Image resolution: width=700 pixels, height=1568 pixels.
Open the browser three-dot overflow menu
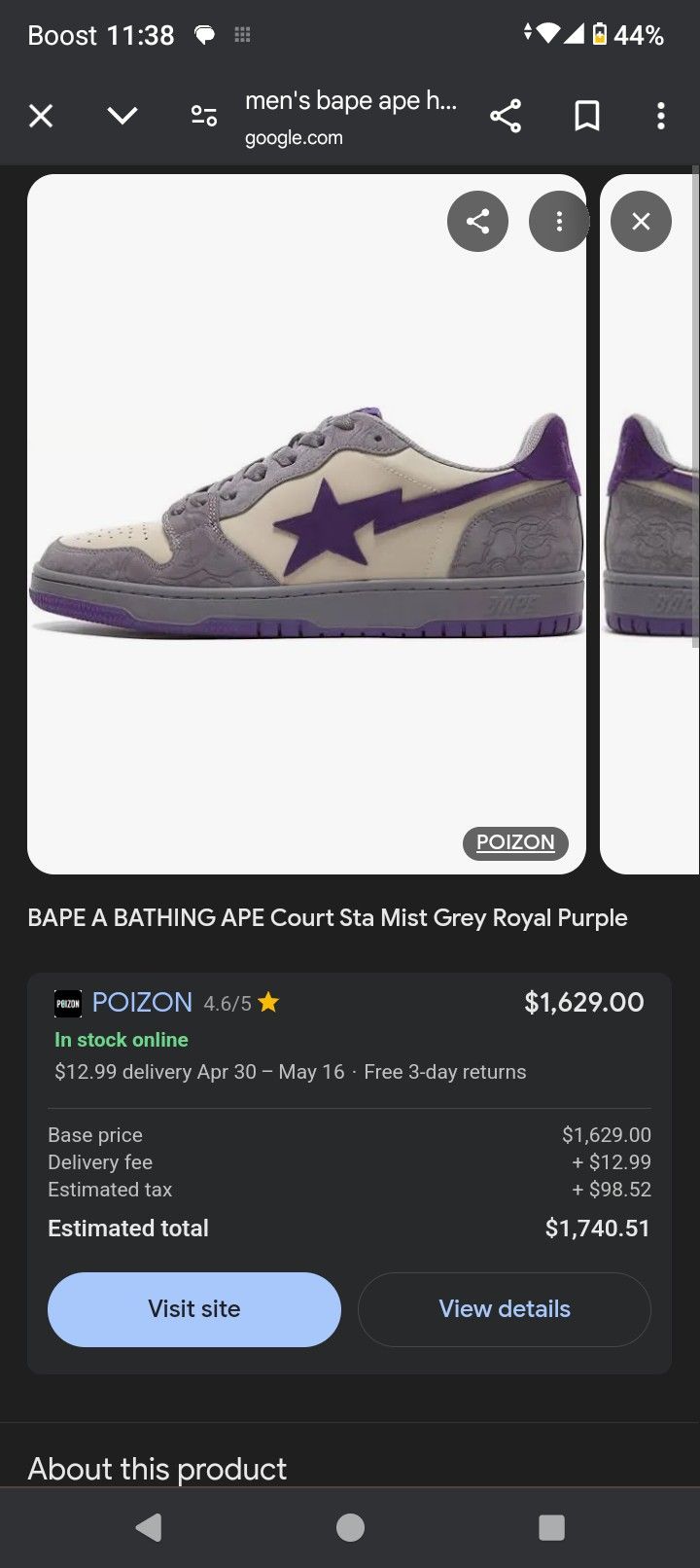click(661, 117)
